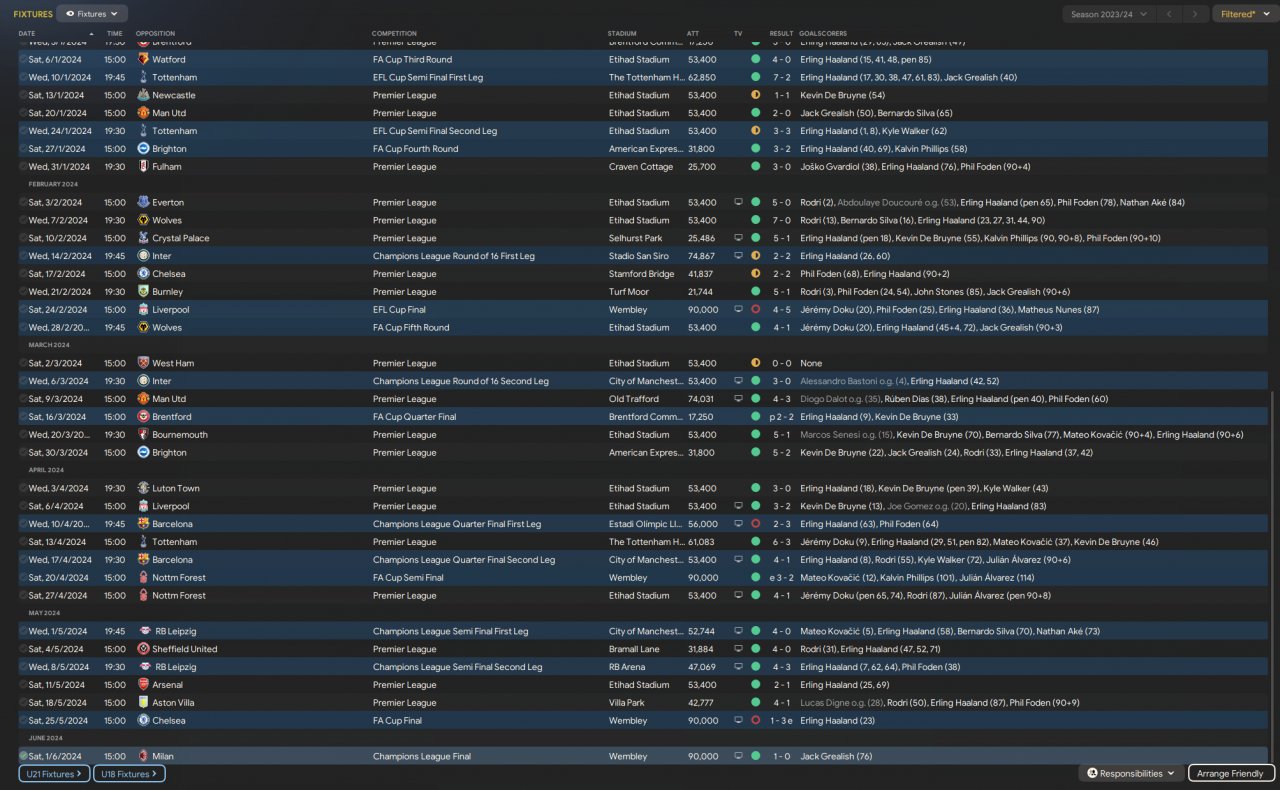Select the EFL Cup Final competition text
The image size is (1280, 790).
(401, 310)
